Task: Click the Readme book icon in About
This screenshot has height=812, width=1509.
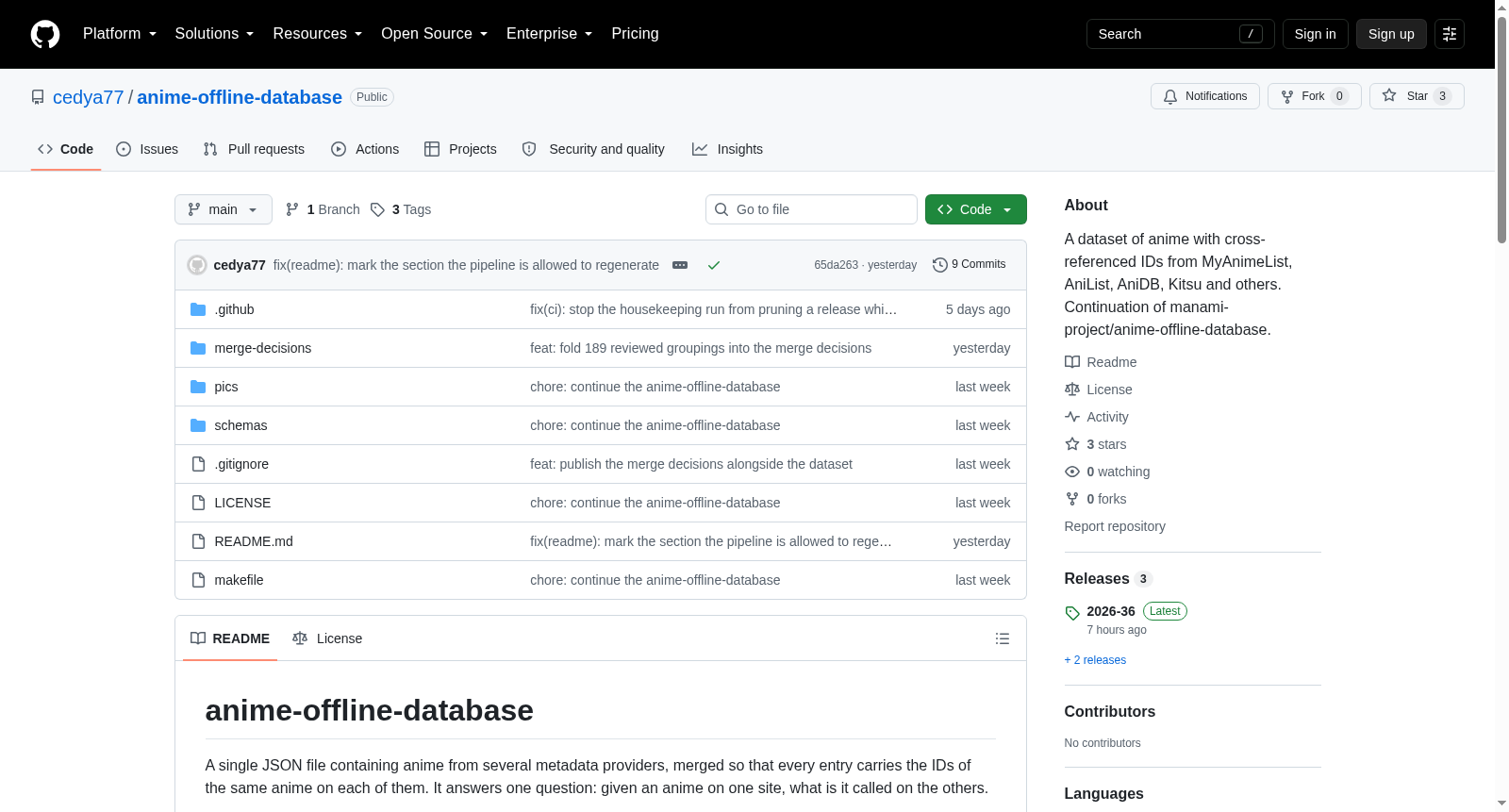Action: [1072, 362]
